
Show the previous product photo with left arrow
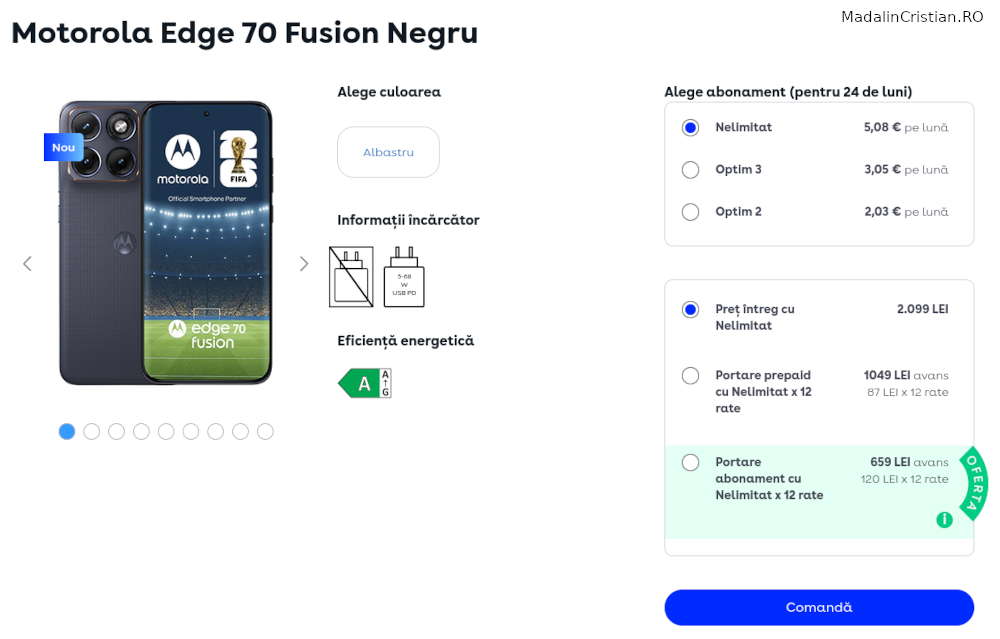tap(27, 263)
